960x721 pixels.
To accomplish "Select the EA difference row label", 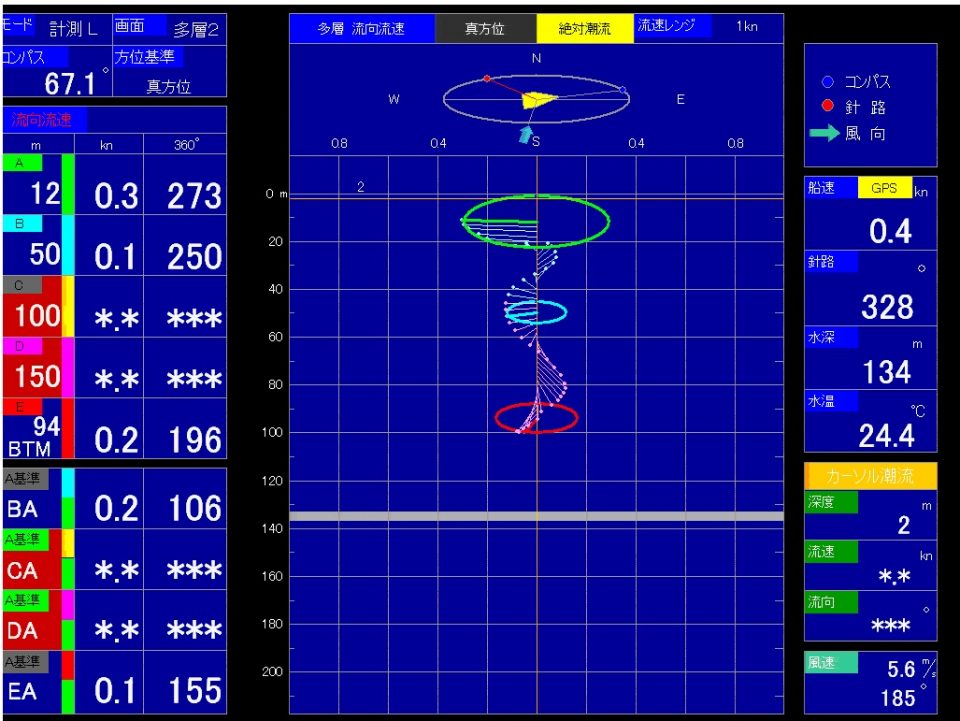I will coord(22,692).
